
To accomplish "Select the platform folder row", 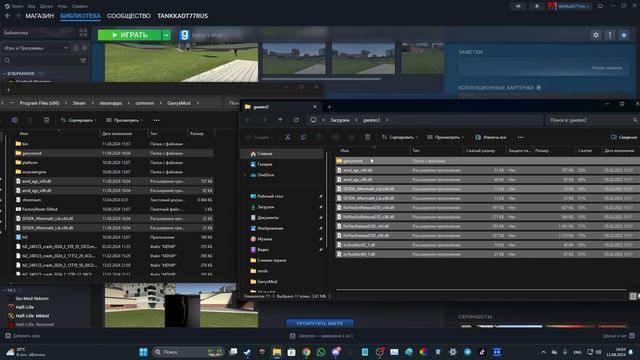I will click(x=114, y=162).
